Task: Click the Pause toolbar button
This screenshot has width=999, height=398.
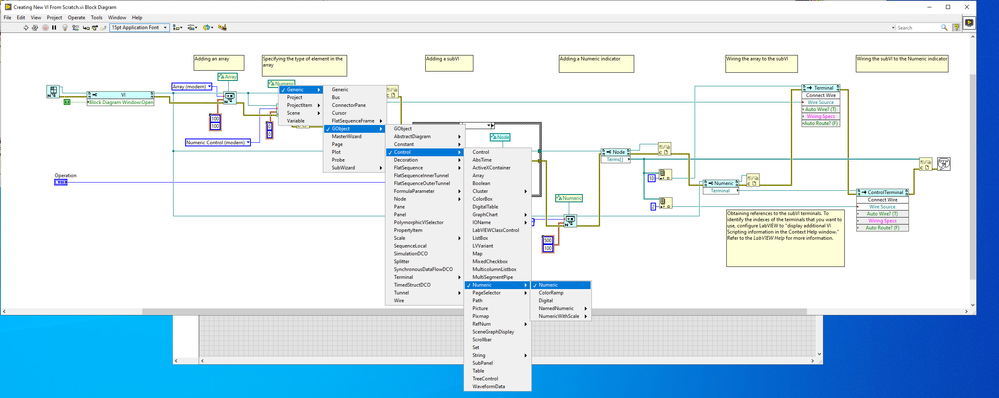Action: point(54,27)
